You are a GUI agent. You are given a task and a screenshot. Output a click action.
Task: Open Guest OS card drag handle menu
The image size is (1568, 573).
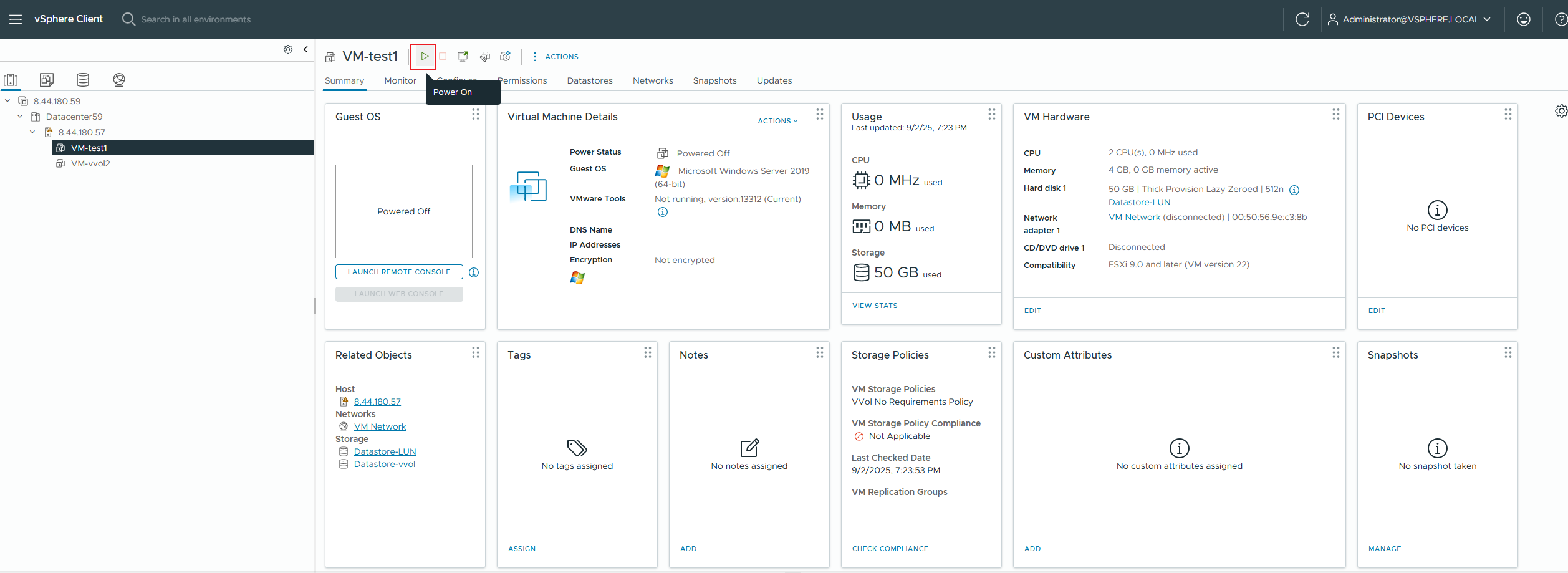476,114
